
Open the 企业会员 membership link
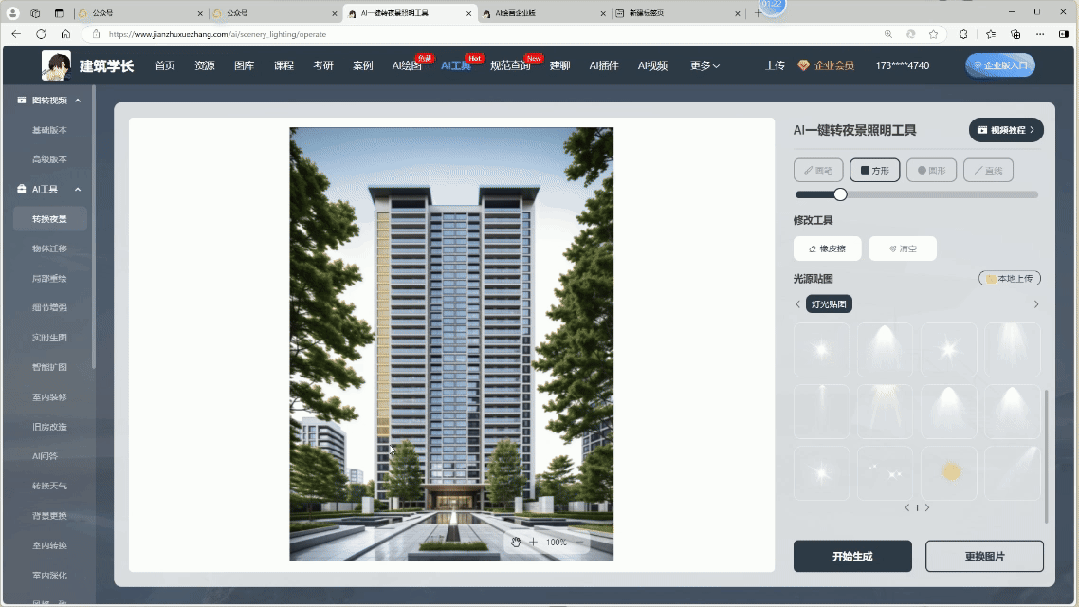[x=826, y=65]
